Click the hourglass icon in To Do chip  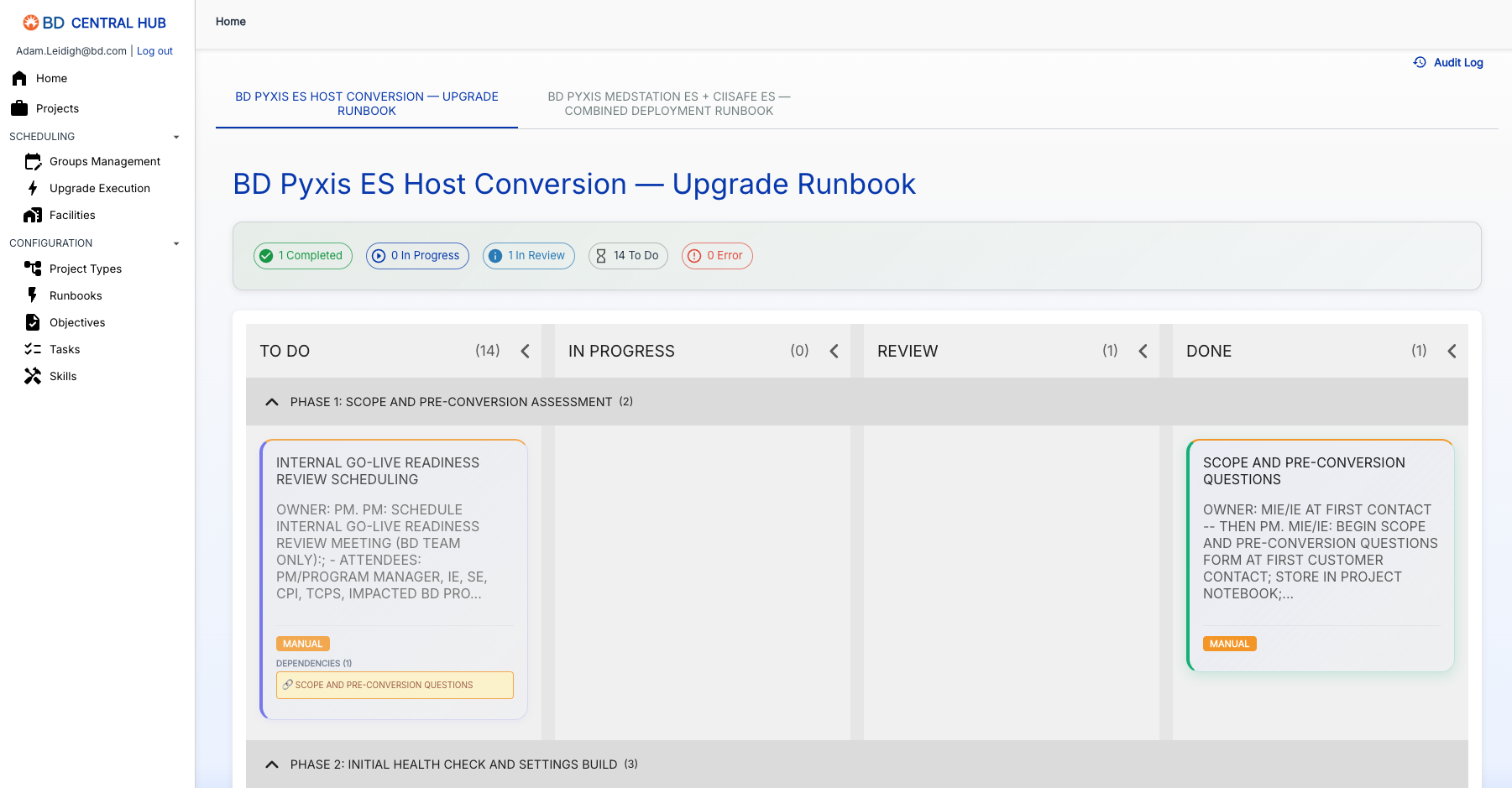point(601,256)
